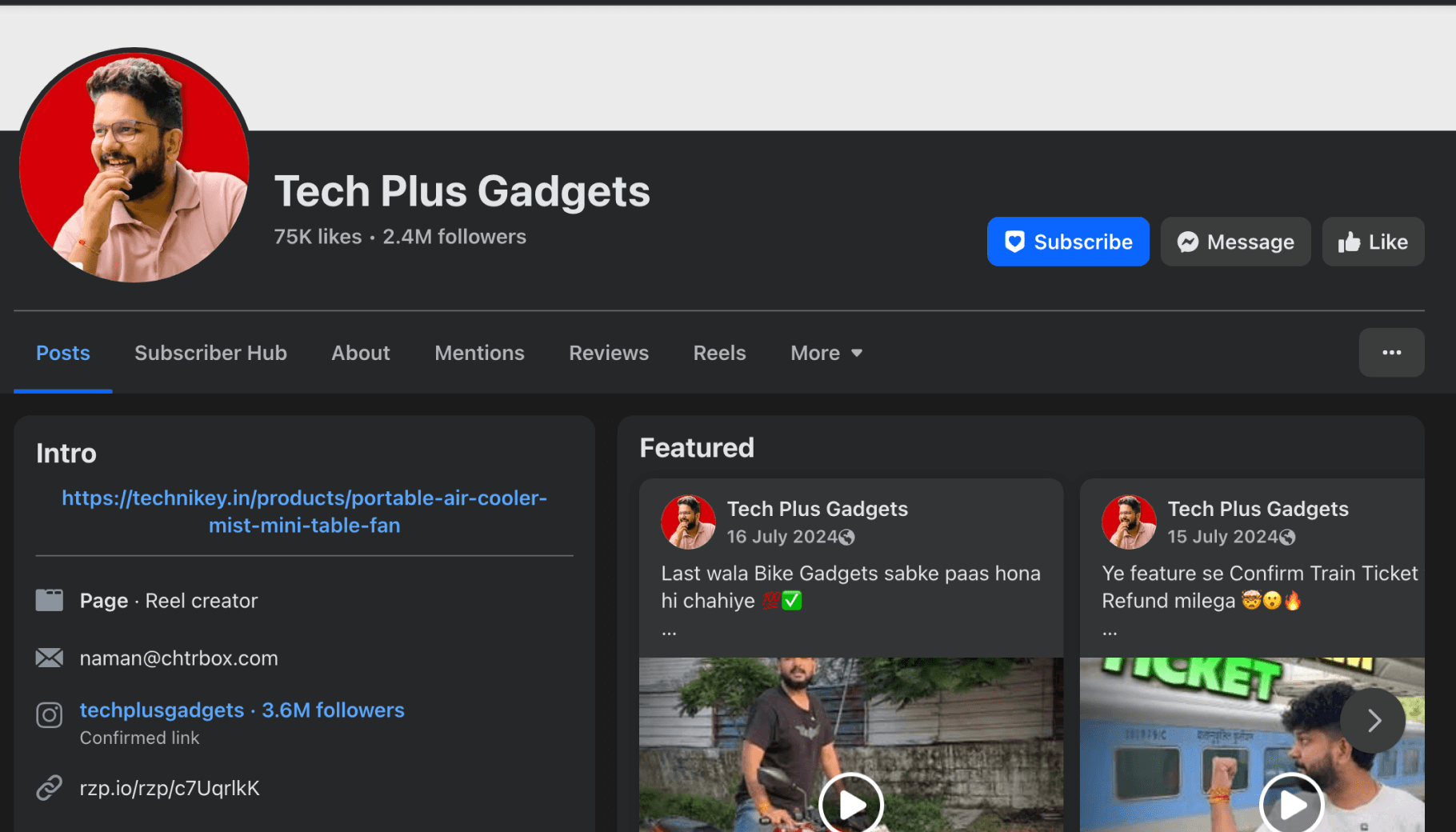Open the Reels tab

pos(719,353)
